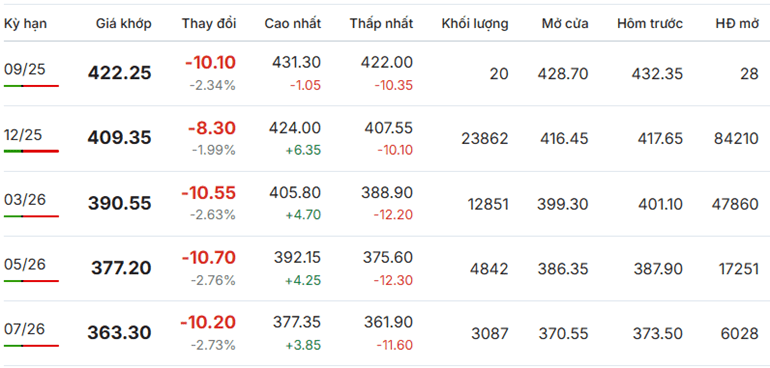Select the 03/26 contract term
This screenshot has height=368, width=770.
(x=25, y=199)
